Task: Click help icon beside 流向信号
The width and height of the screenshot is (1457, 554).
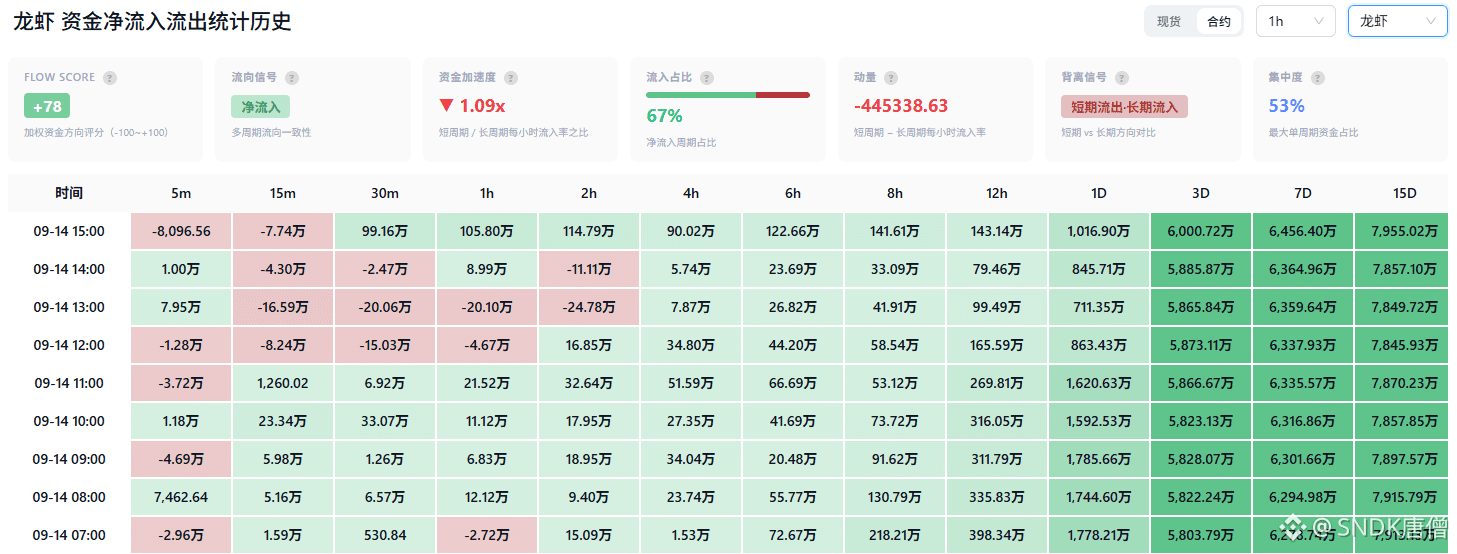Action: click(x=291, y=78)
